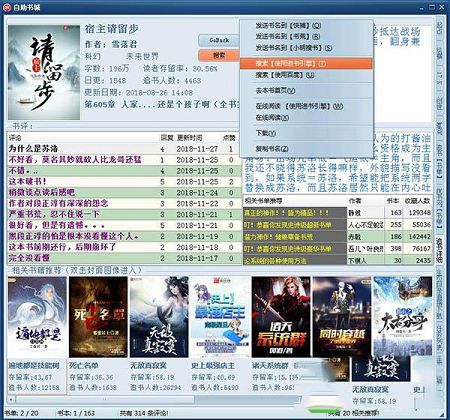The height and width of the screenshot is (420, 450).
Task: Select review row 为什么是苏洛
Action: [x=124, y=149]
